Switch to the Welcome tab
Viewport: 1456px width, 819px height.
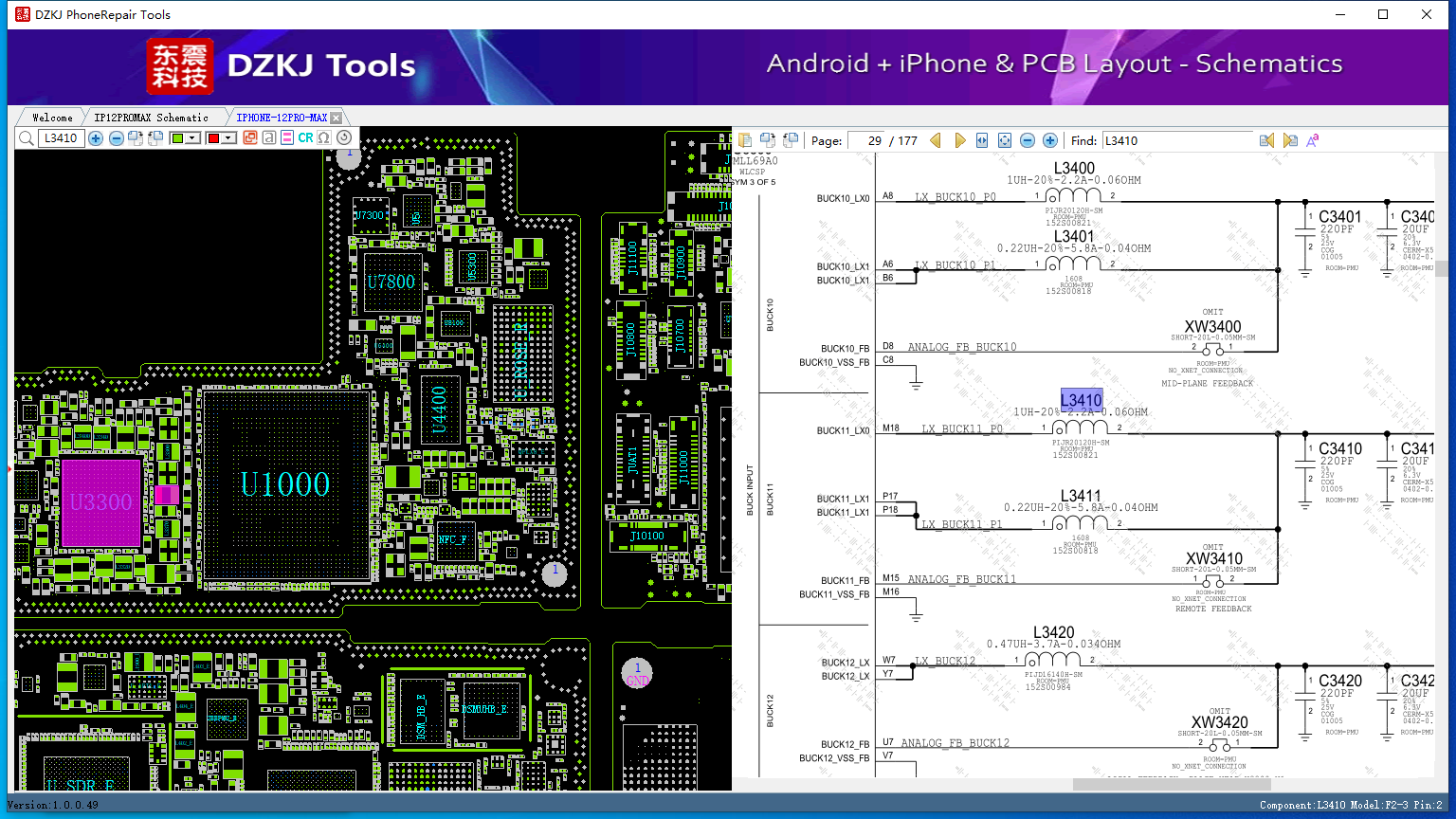pos(52,118)
